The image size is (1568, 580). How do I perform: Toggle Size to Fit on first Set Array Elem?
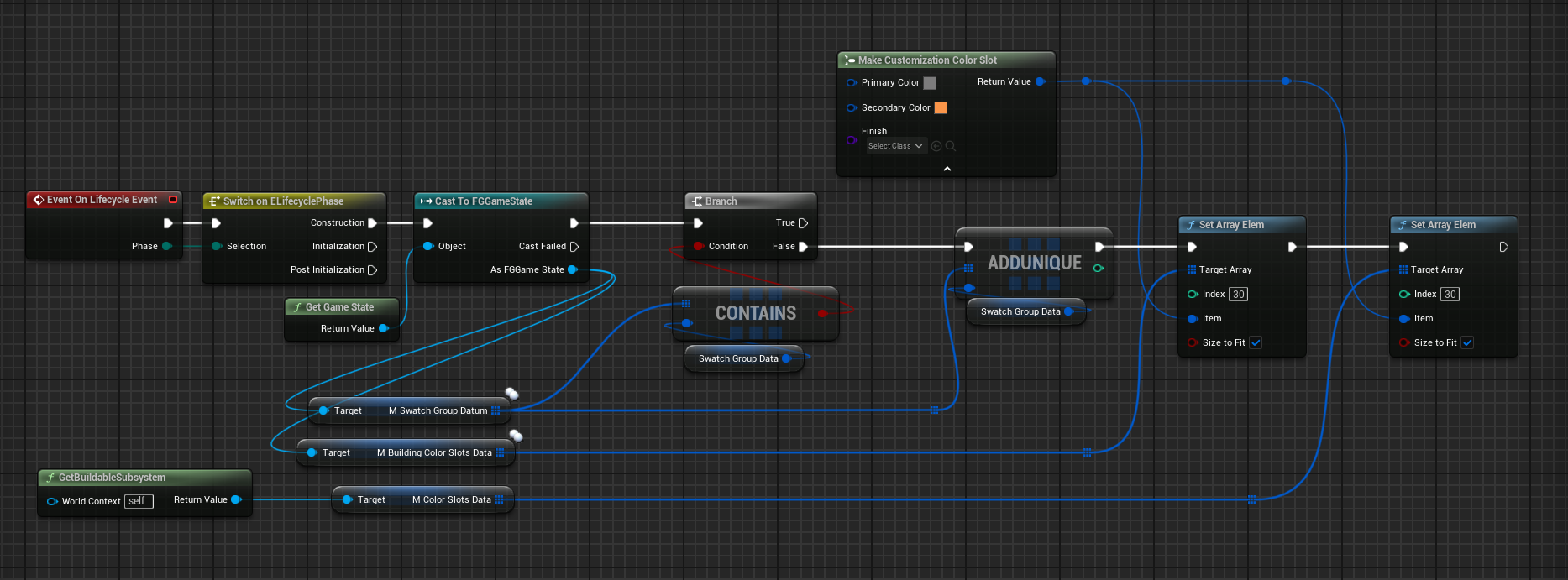click(x=1256, y=342)
